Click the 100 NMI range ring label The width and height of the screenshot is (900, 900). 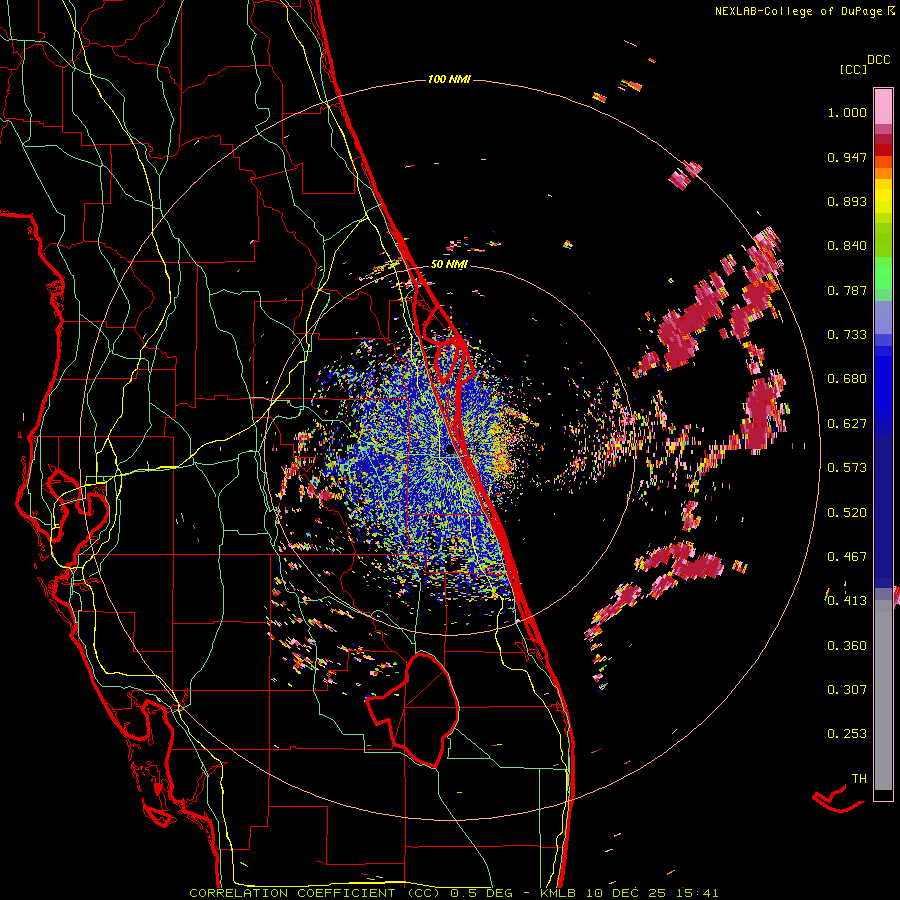click(x=449, y=79)
